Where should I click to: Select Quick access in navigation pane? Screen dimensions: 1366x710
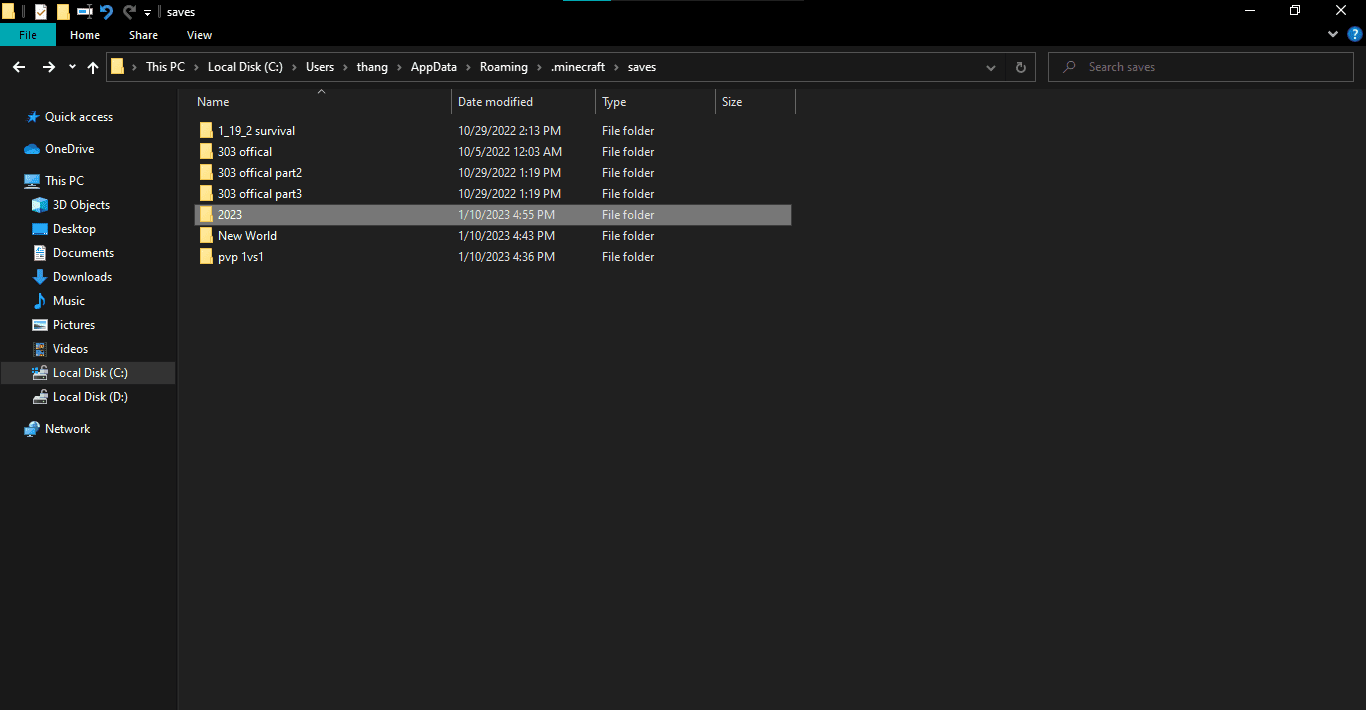(x=79, y=117)
